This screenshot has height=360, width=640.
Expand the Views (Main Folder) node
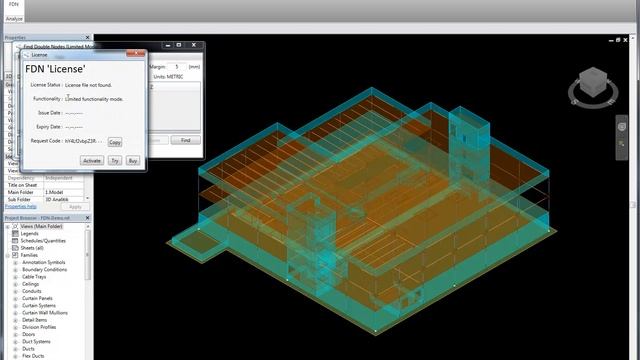(7, 227)
